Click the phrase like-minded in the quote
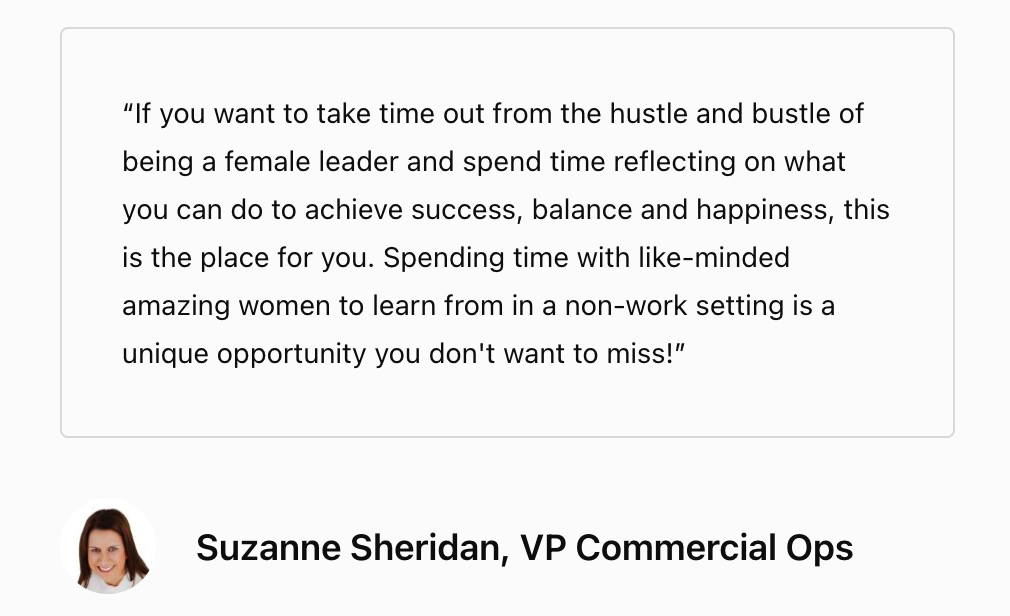This screenshot has width=1010, height=616. [714, 258]
